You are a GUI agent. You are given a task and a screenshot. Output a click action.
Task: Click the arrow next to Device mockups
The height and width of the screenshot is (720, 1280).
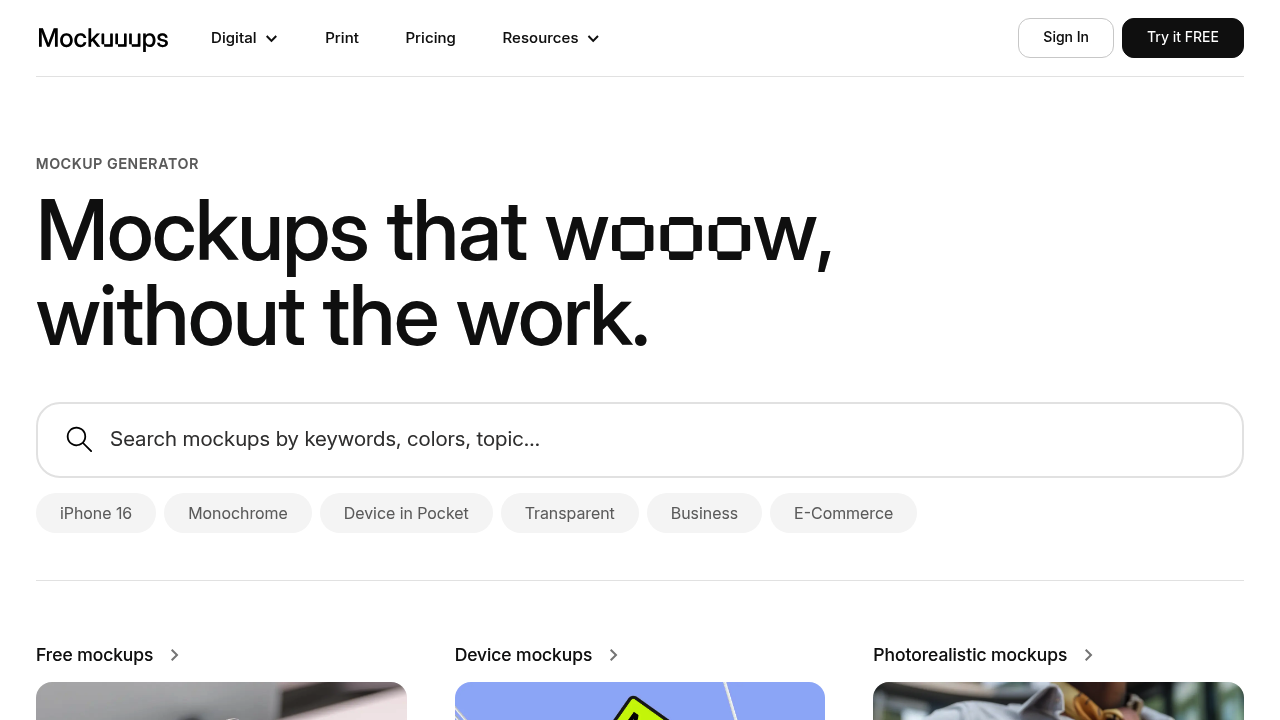click(x=613, y=655)
